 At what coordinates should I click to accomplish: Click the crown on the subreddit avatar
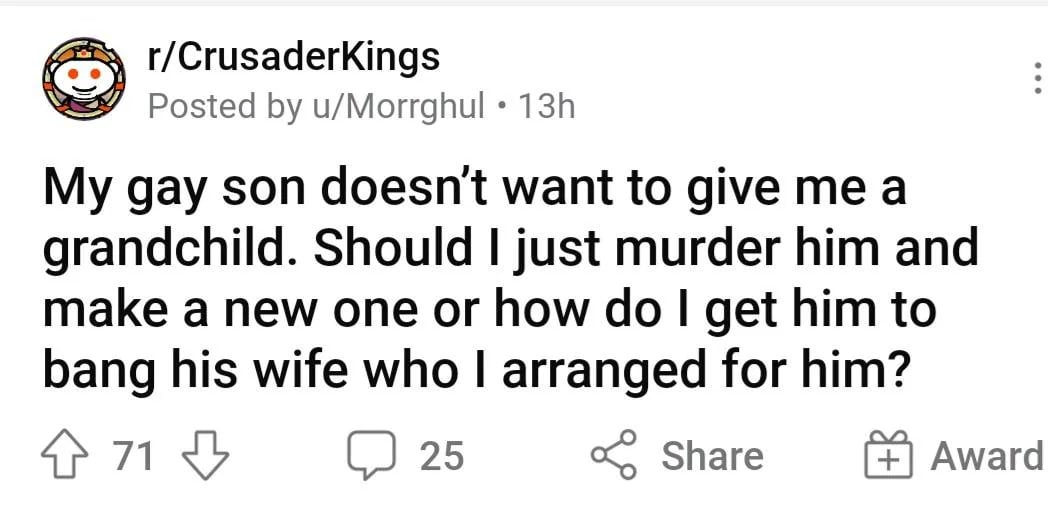tap(84, 48)
